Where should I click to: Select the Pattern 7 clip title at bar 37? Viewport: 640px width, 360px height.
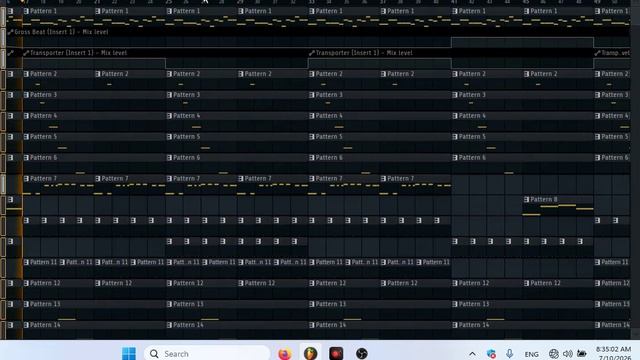(400, 178)
